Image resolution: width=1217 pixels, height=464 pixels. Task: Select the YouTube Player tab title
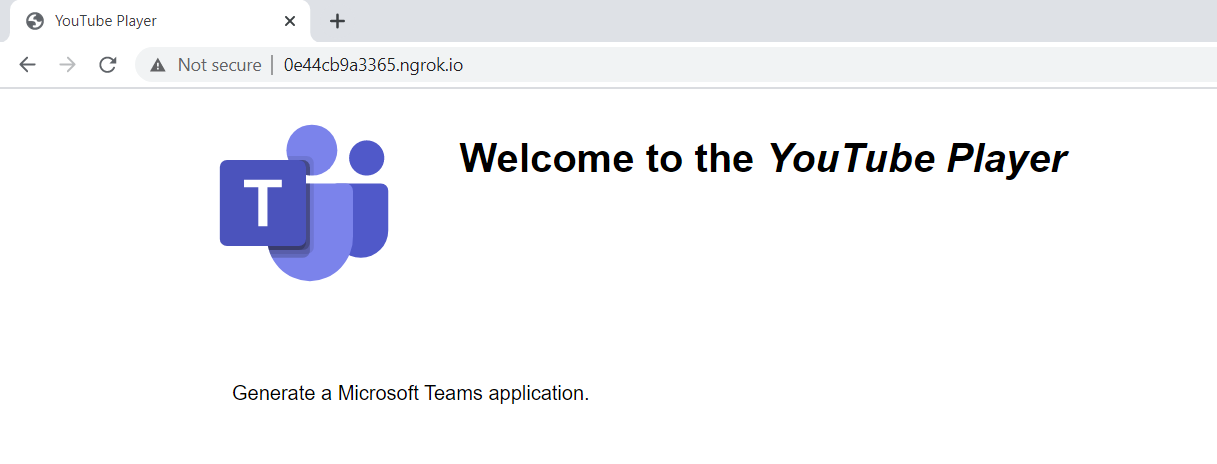coord(106,21)
